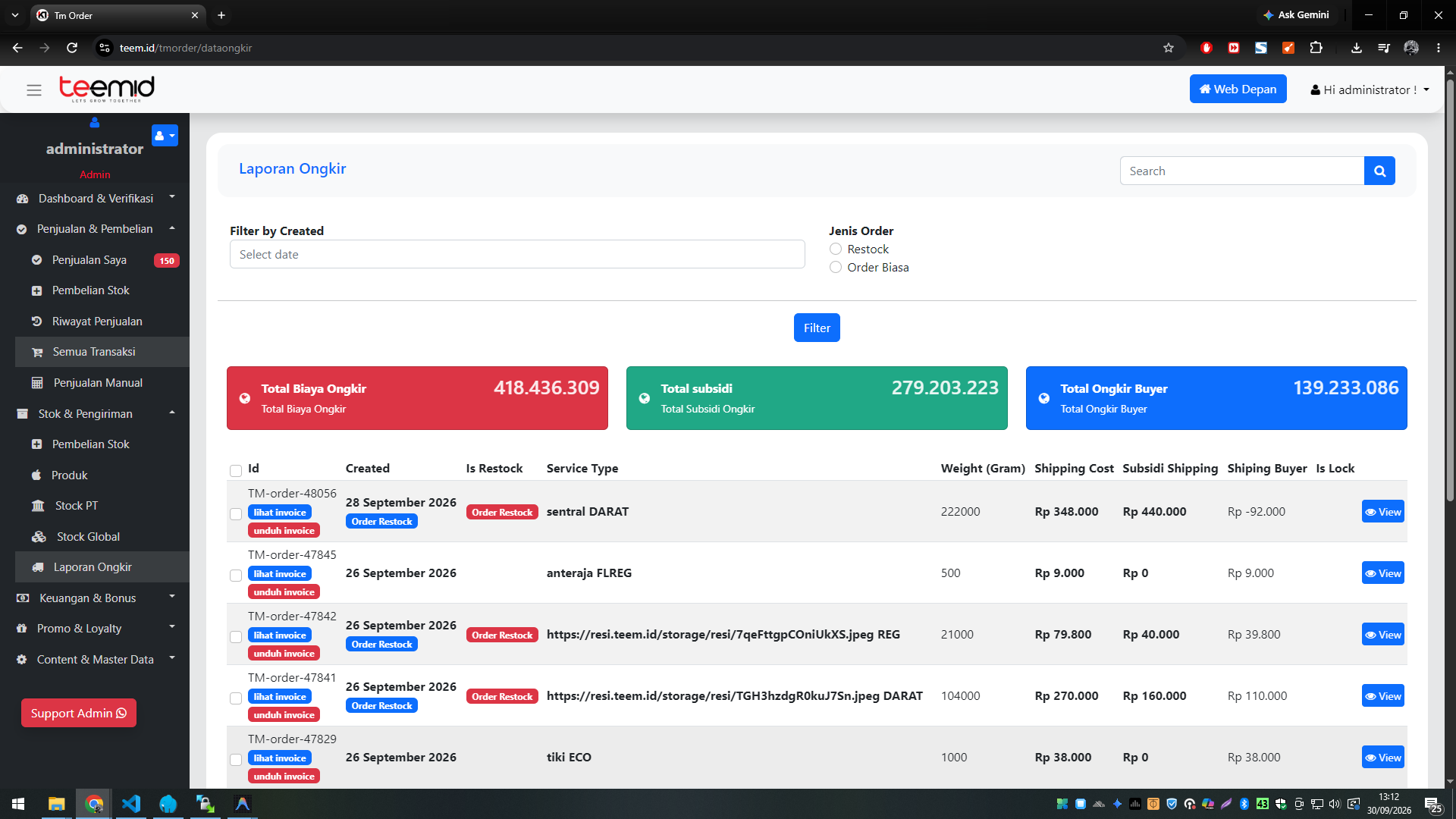Open the Produk menu item
This screenshot has height=819, width=1456.
pyautogui.click(x=102, y=475)
